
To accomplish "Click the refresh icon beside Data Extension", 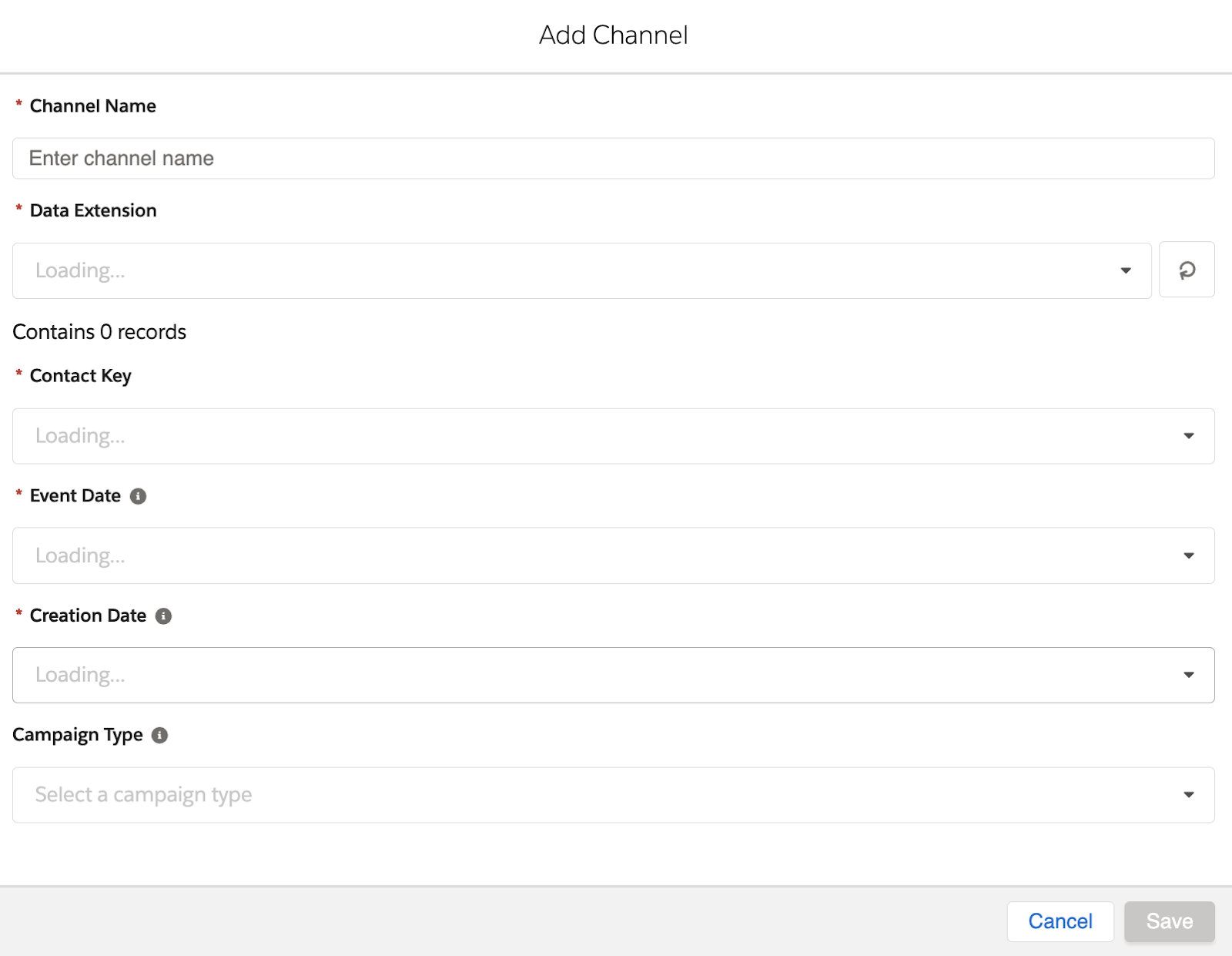I will [1187, 270].
